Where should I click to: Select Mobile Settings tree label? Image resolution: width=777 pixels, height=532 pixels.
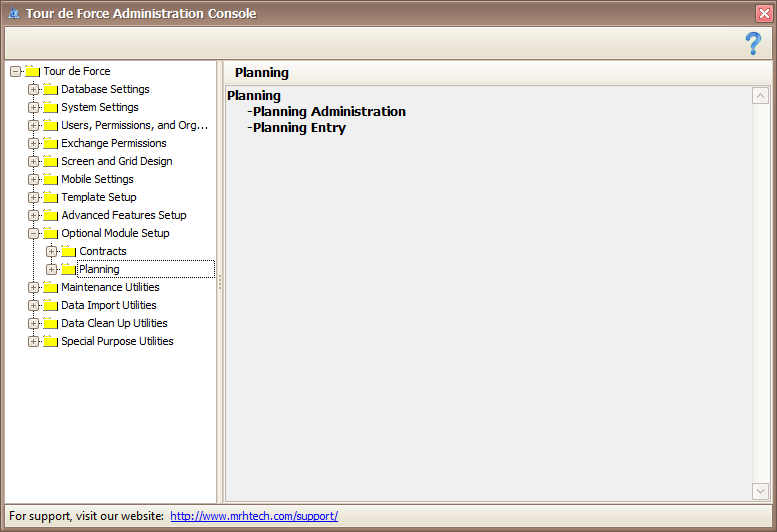97,179
